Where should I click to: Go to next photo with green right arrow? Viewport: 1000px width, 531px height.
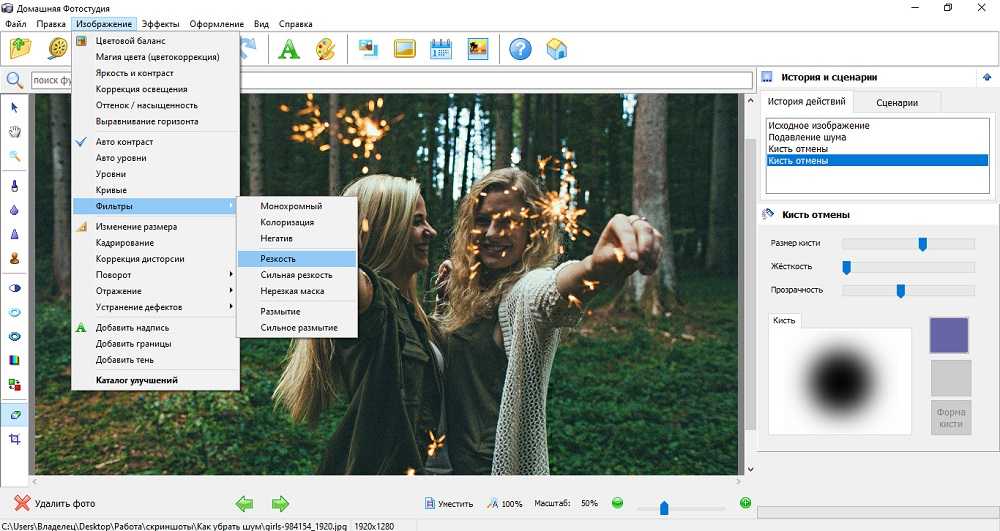(280, 503)
